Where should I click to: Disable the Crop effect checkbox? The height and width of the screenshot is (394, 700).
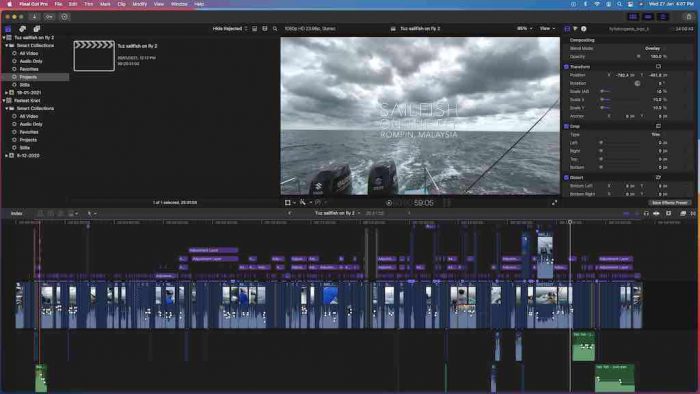[566, 126]
